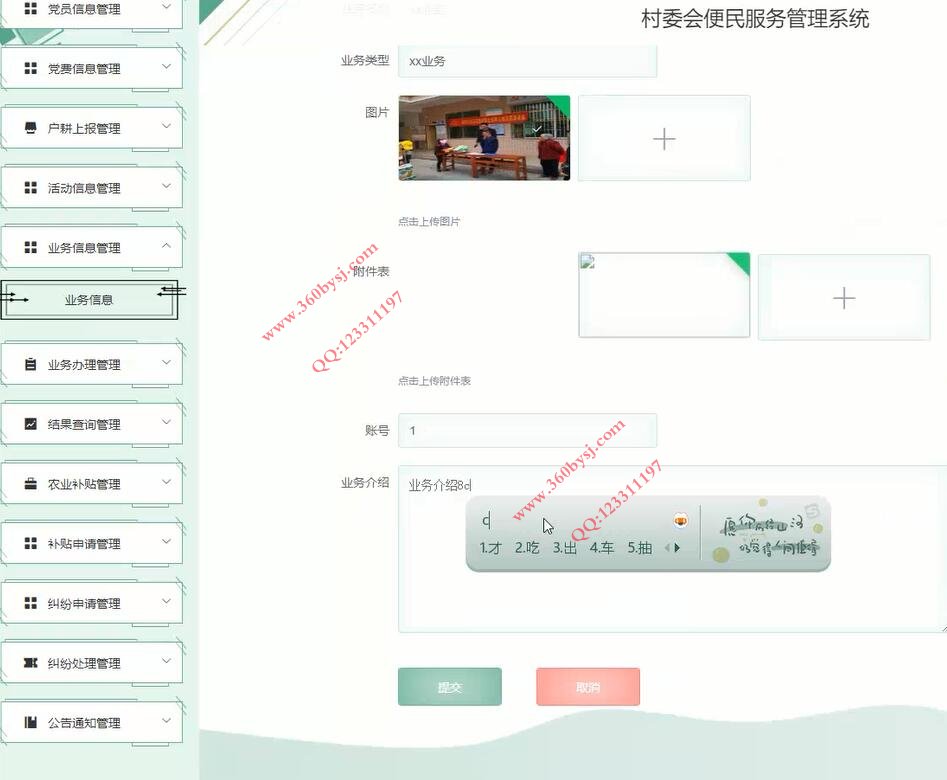Click the 活动信息管理 grid icon
The width and height of the screenshot is (947, 780).
(x=31, y=187)
